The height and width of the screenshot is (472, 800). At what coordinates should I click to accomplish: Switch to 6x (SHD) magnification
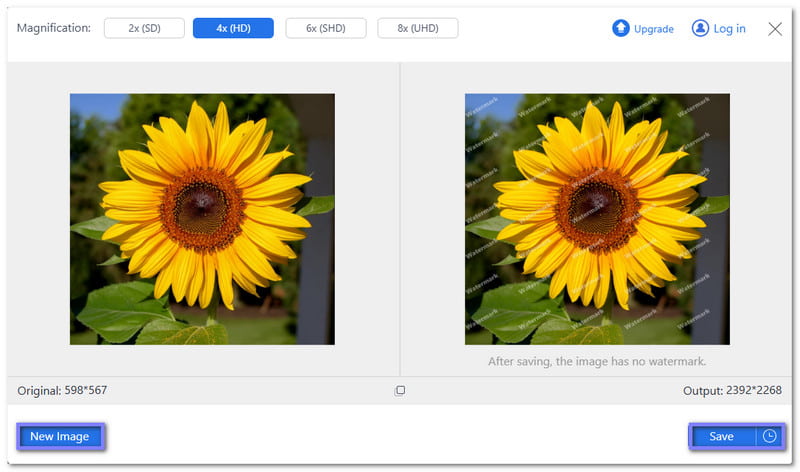tap(325, 28)
